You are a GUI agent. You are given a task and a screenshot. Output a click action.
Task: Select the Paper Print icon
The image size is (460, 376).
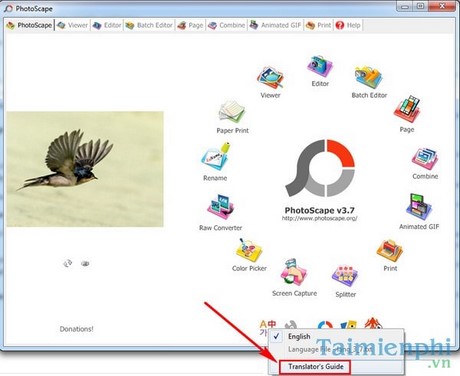[x=232, y=112]
